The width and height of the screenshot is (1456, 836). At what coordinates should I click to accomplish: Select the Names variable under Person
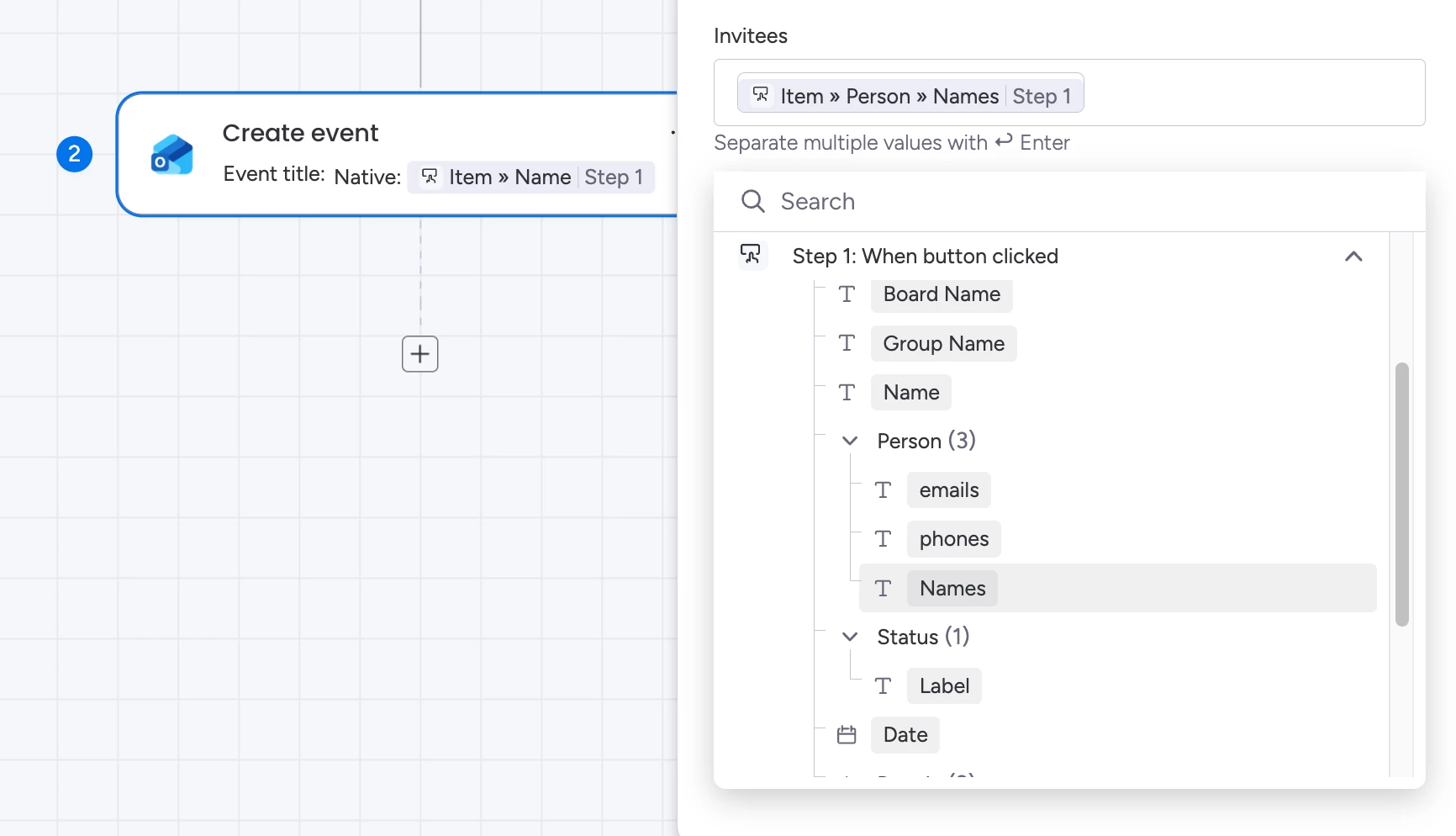coord(952,589)
